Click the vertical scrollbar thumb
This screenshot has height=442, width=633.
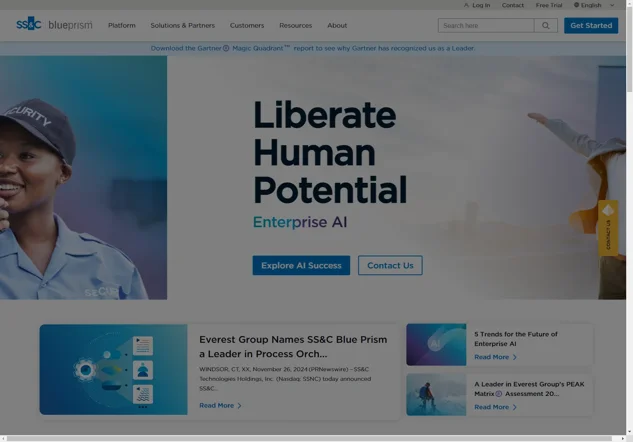[629, 48]
